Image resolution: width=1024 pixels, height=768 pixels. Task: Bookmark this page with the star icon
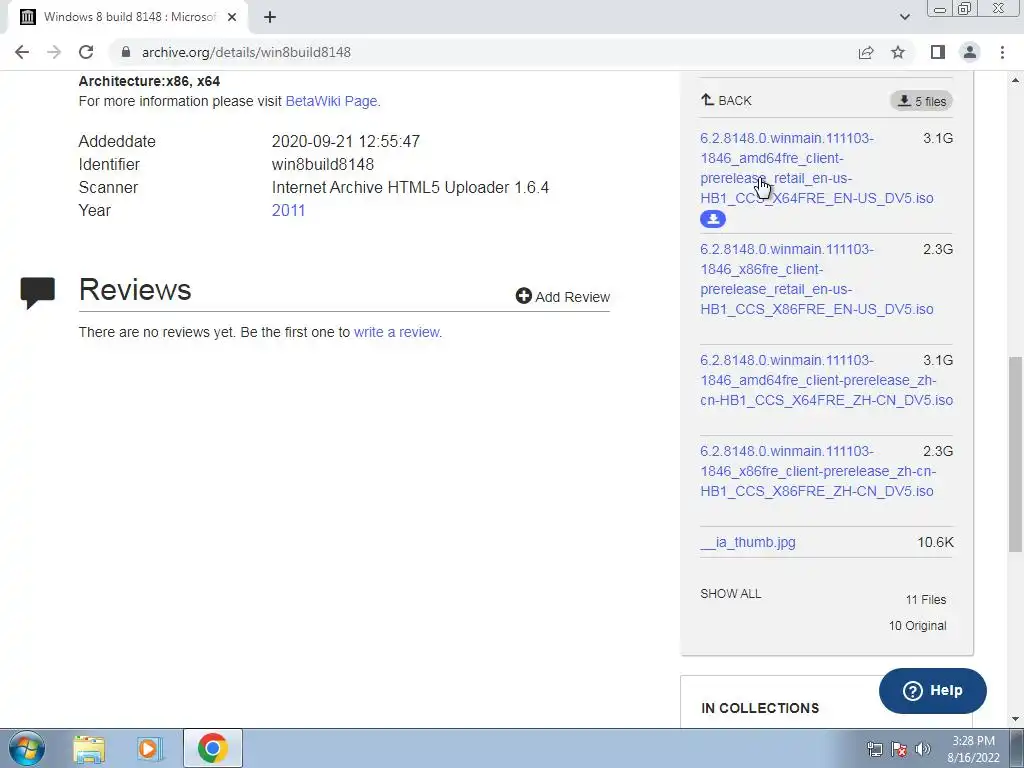click(898, 52)
